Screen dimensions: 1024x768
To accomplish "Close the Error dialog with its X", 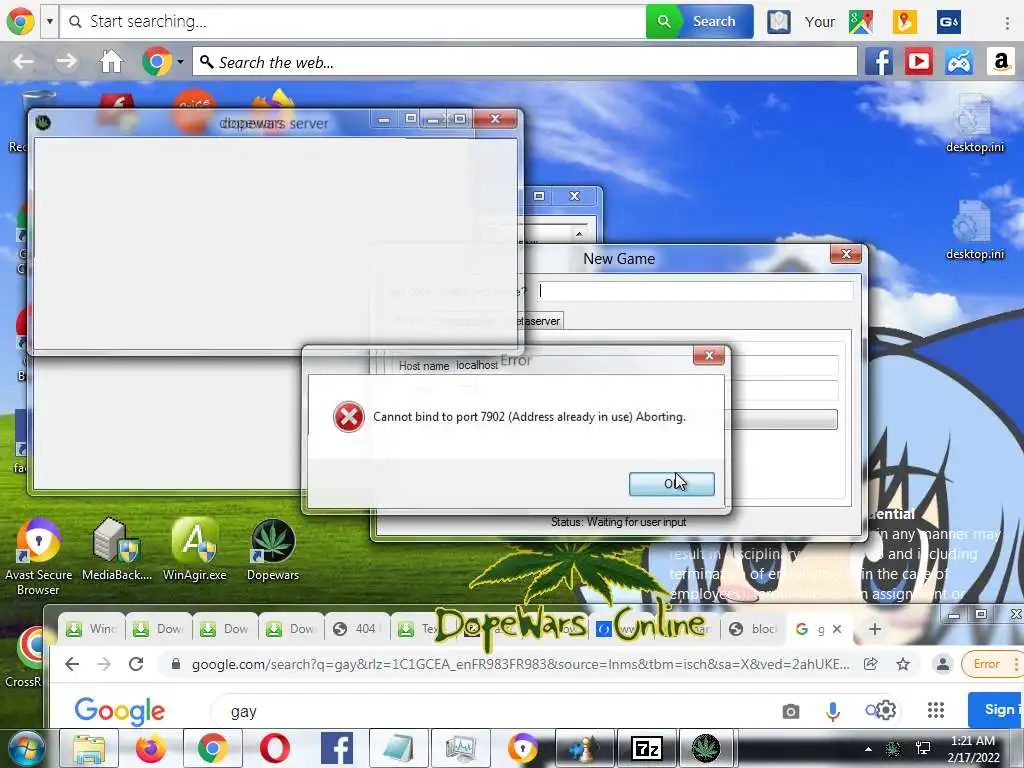I will (x=709, y=355).
